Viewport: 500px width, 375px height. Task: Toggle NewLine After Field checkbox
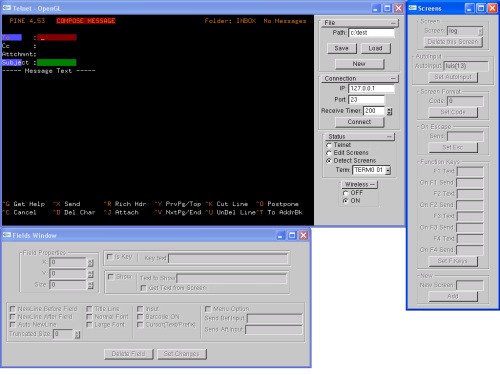point(13,317)
